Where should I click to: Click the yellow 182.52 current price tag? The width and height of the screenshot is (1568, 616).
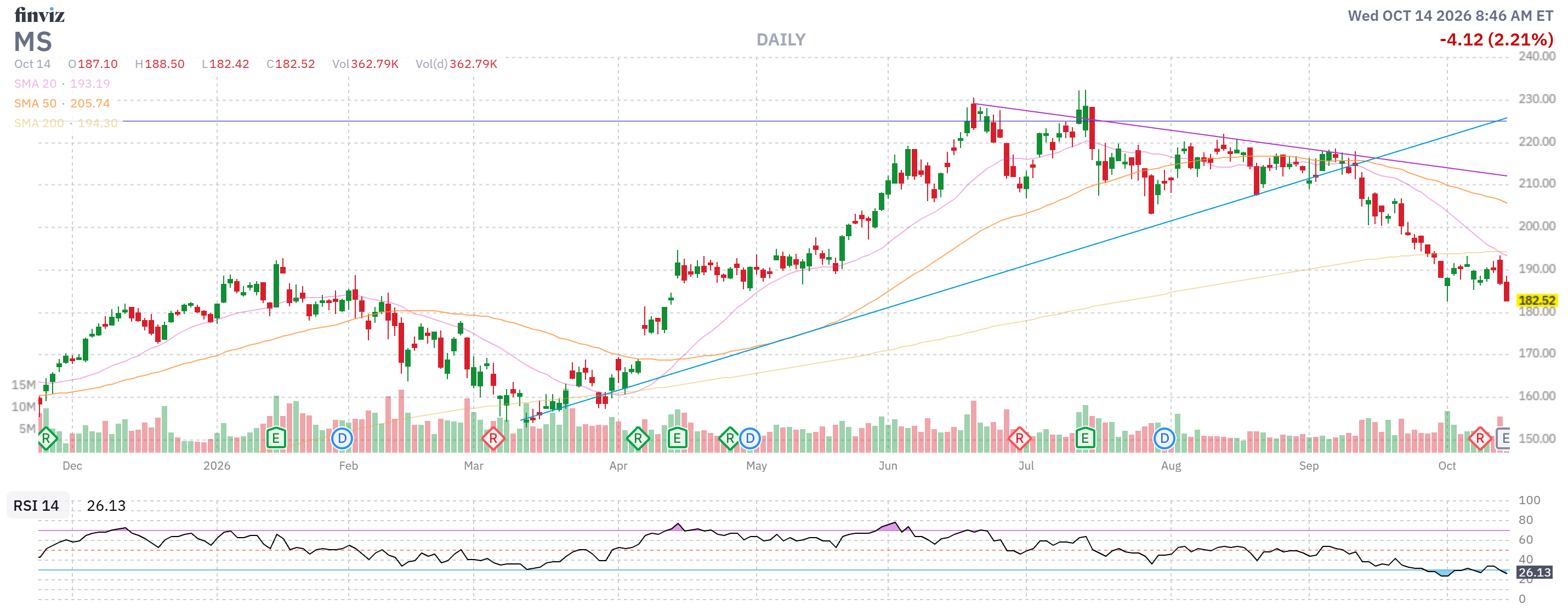[1536, 300]
